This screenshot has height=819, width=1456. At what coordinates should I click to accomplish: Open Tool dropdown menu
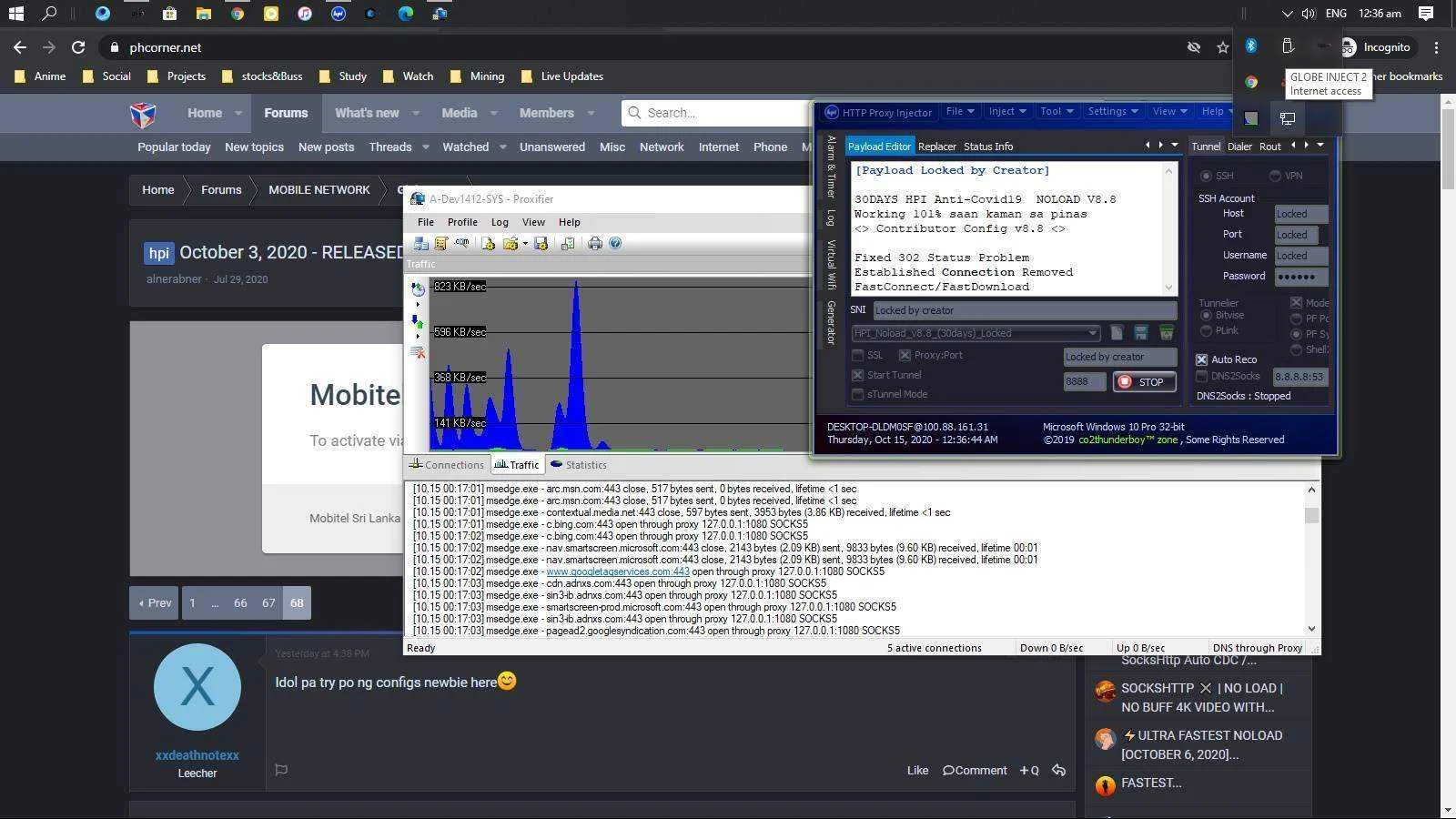[x=1057, y=111]
